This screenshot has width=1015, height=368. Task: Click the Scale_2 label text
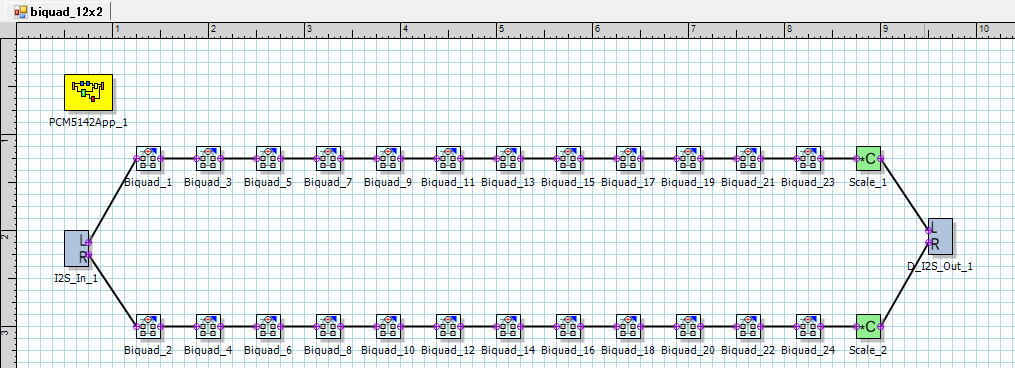pos(868,351)
